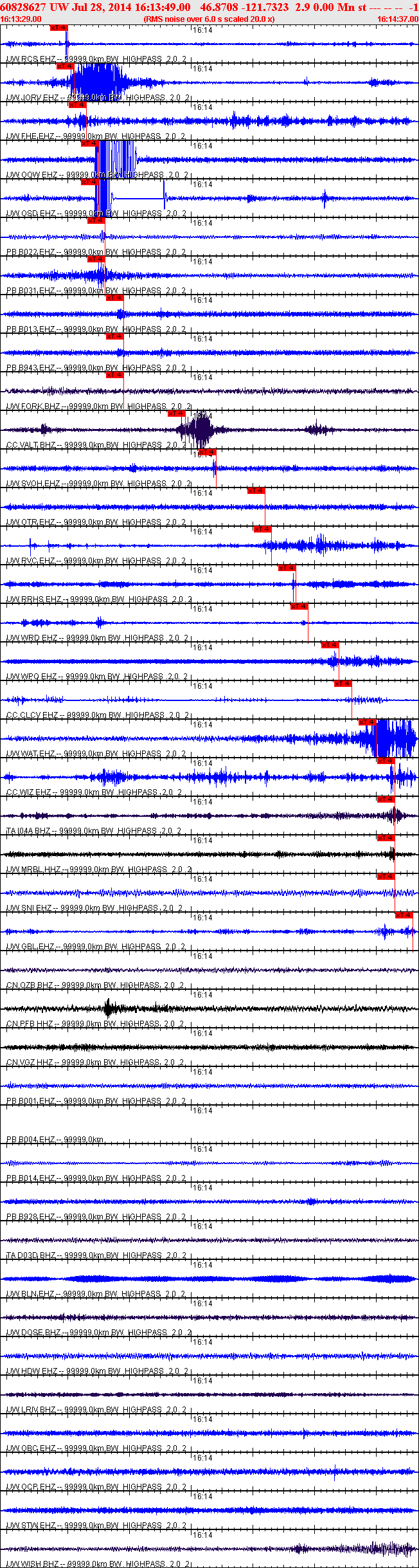Viewport: 419px width, 1568px height.
Task: Click the PB B943 EHZ station label
Action: pyautogui.click(x=96, y=368)
